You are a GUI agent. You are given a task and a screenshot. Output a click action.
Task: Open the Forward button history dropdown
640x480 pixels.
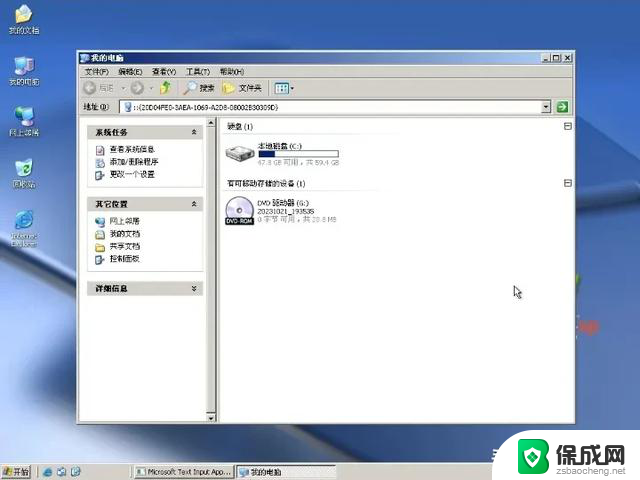pos(151,88)
